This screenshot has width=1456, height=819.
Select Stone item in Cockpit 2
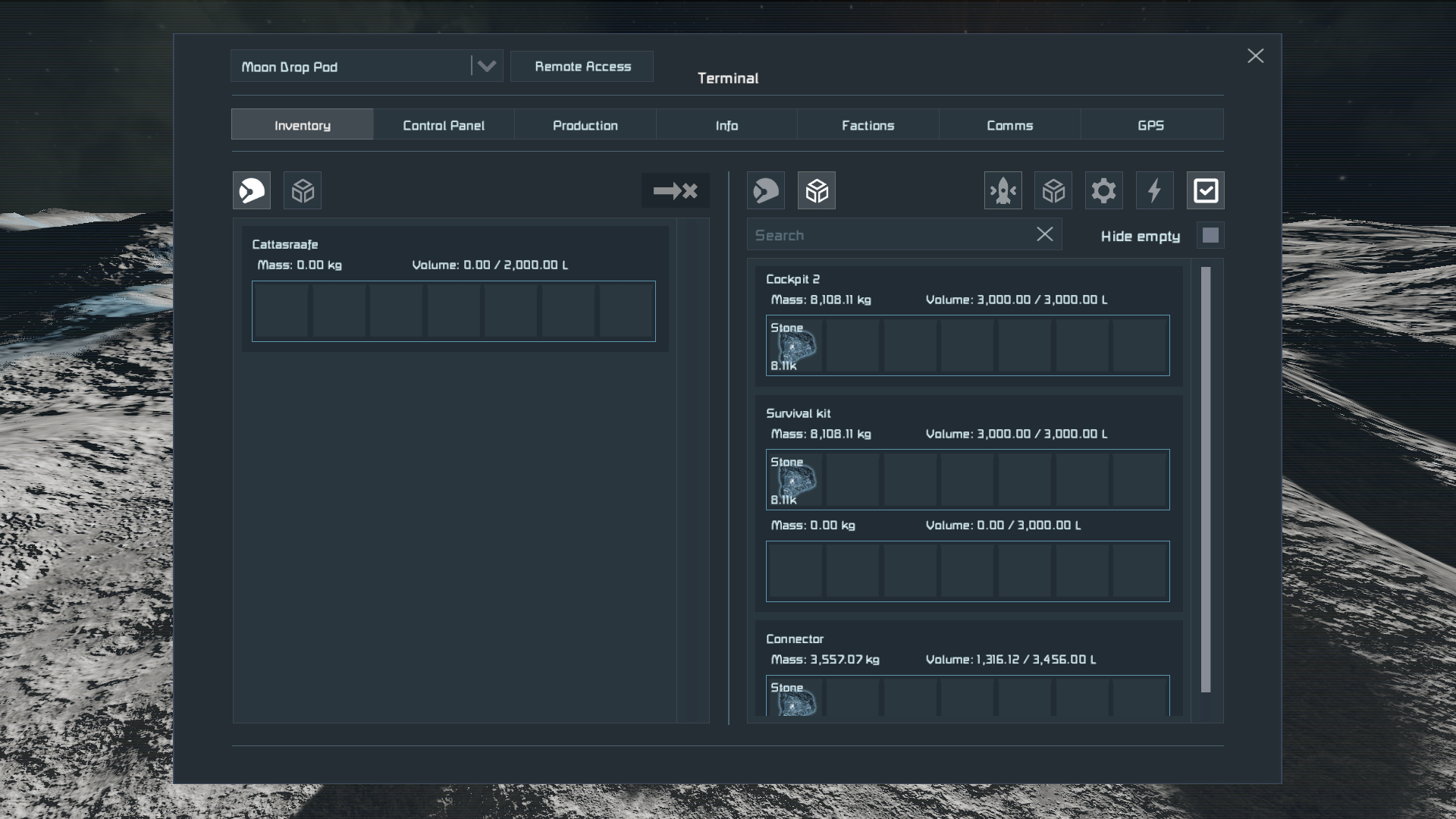794,347
